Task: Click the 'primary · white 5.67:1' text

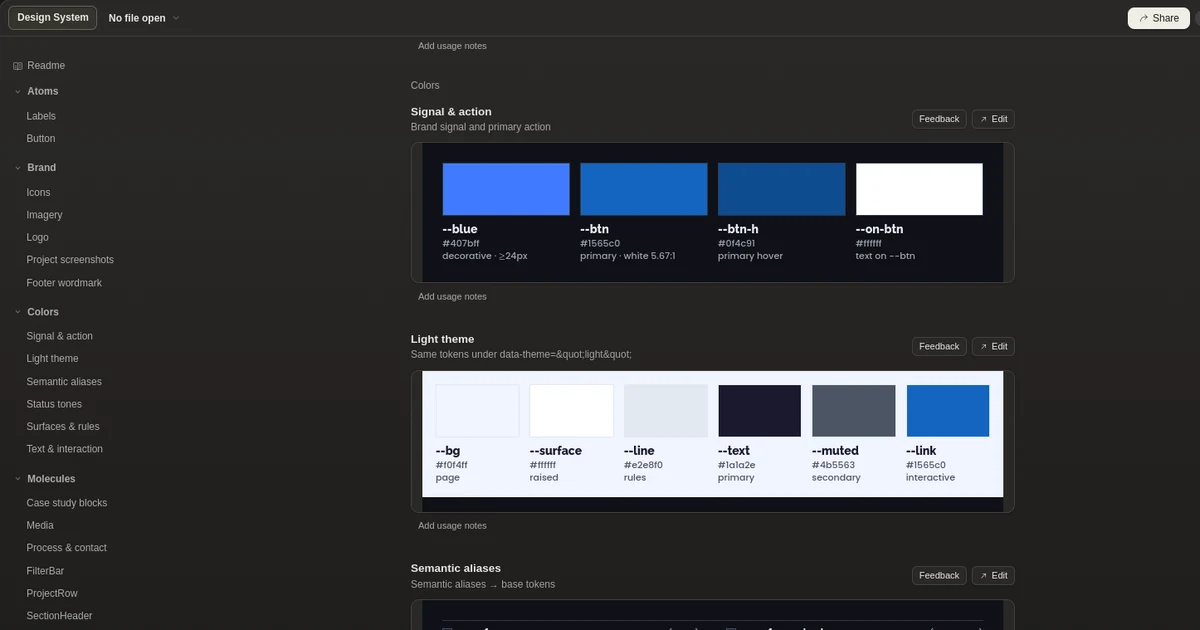Action: (x=628, y=256)
